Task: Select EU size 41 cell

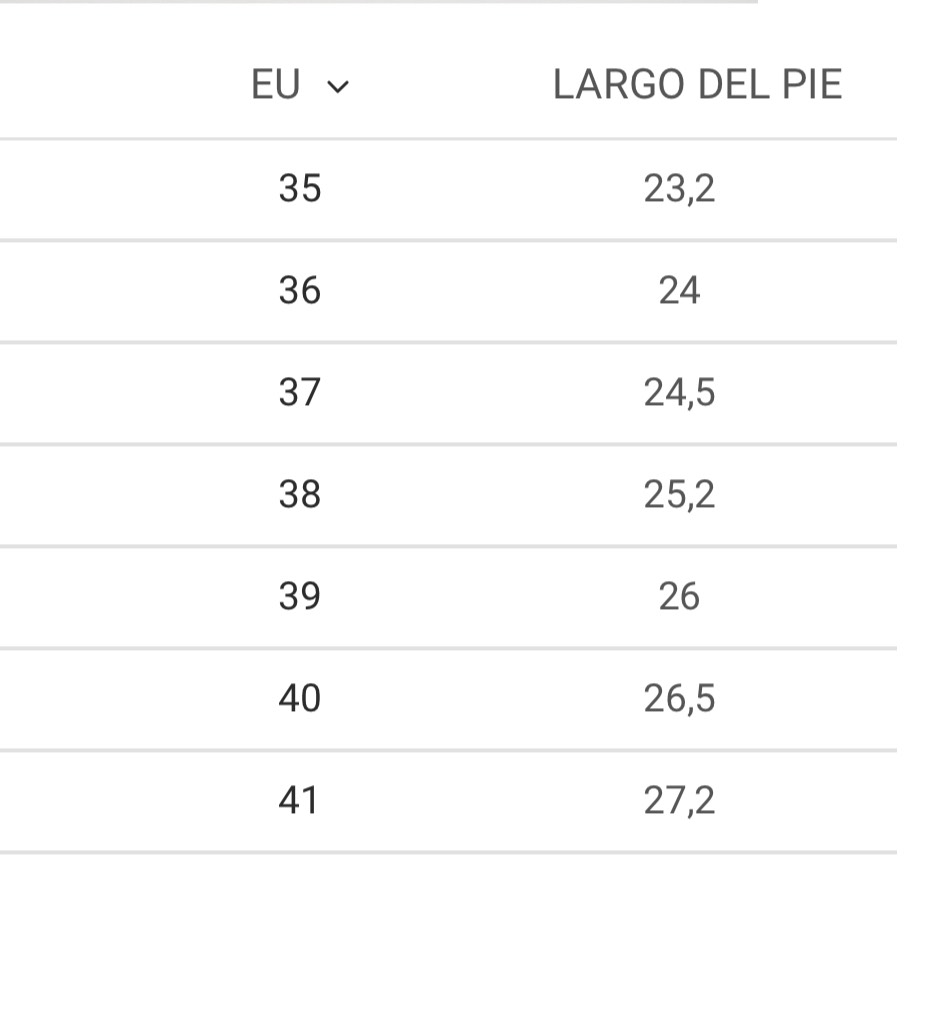Action: tap(300, 800)
